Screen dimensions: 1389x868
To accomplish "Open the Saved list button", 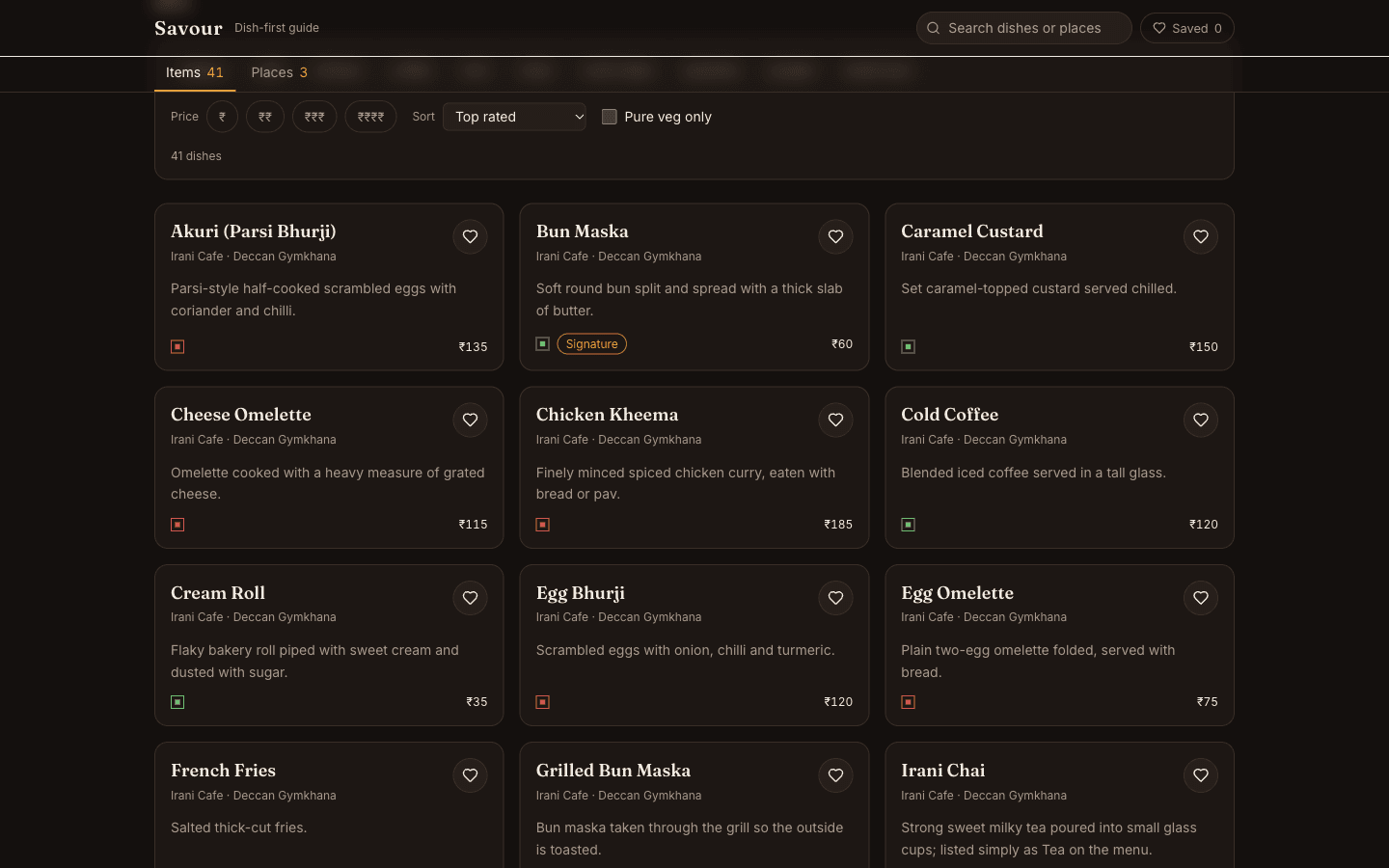I will (1187, 28).
